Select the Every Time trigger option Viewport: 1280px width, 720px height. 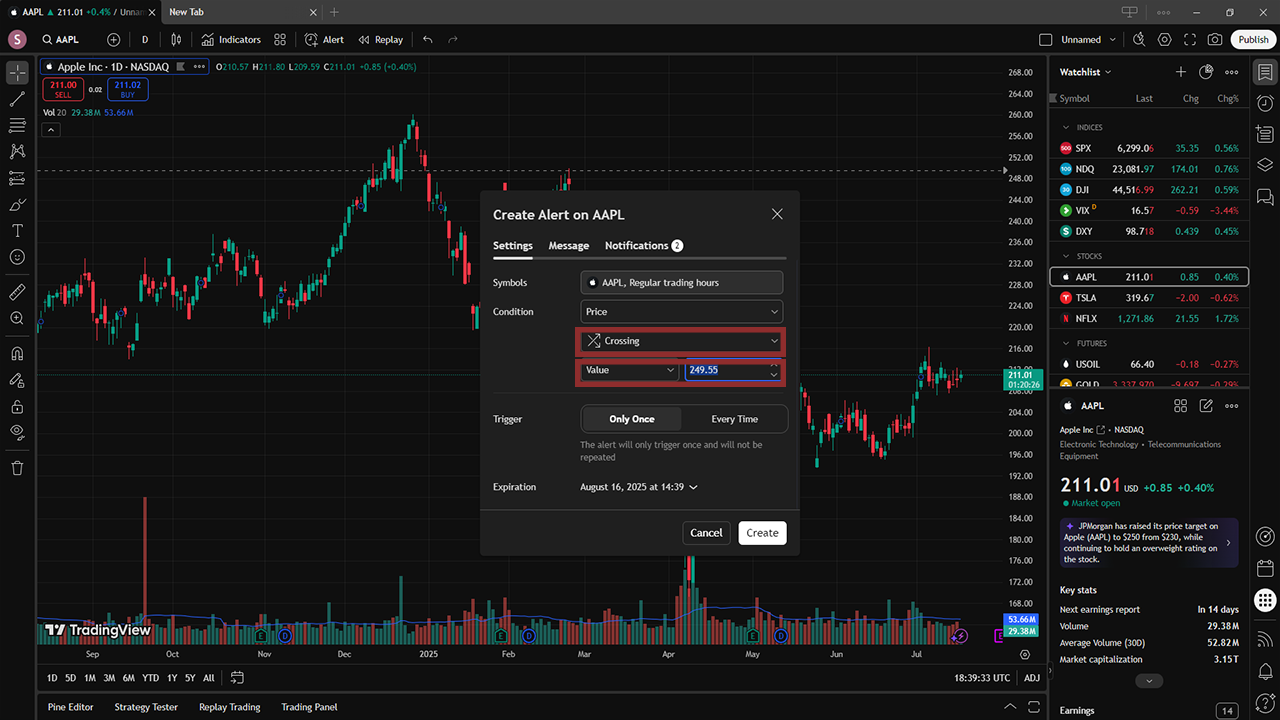point(734,419)
